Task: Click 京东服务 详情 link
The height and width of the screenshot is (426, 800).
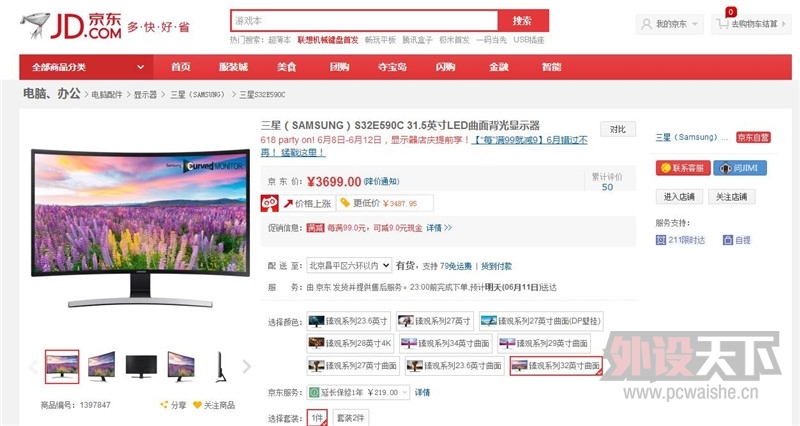Action: tap(422, 392)
